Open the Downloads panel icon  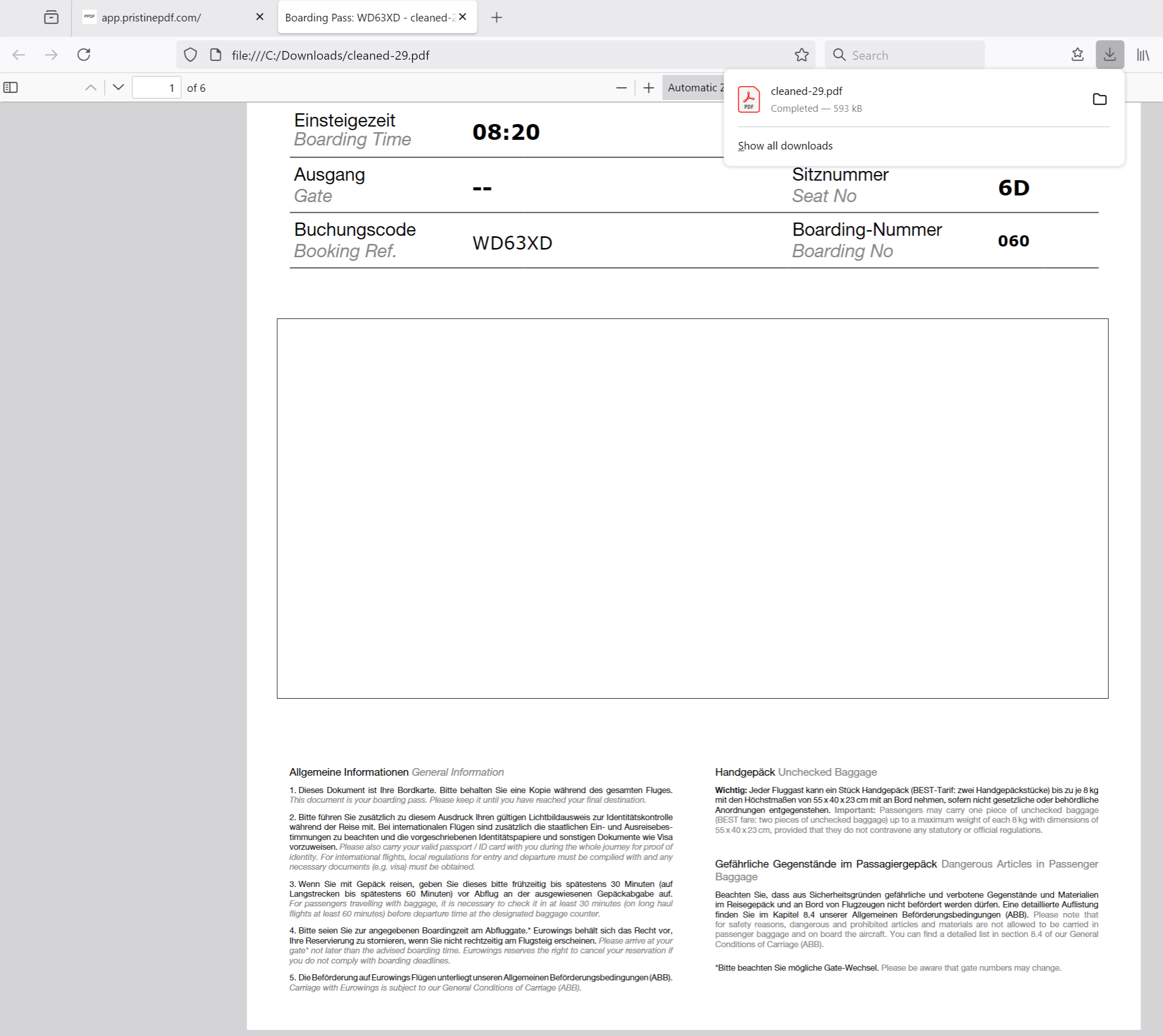point(1108,55)
